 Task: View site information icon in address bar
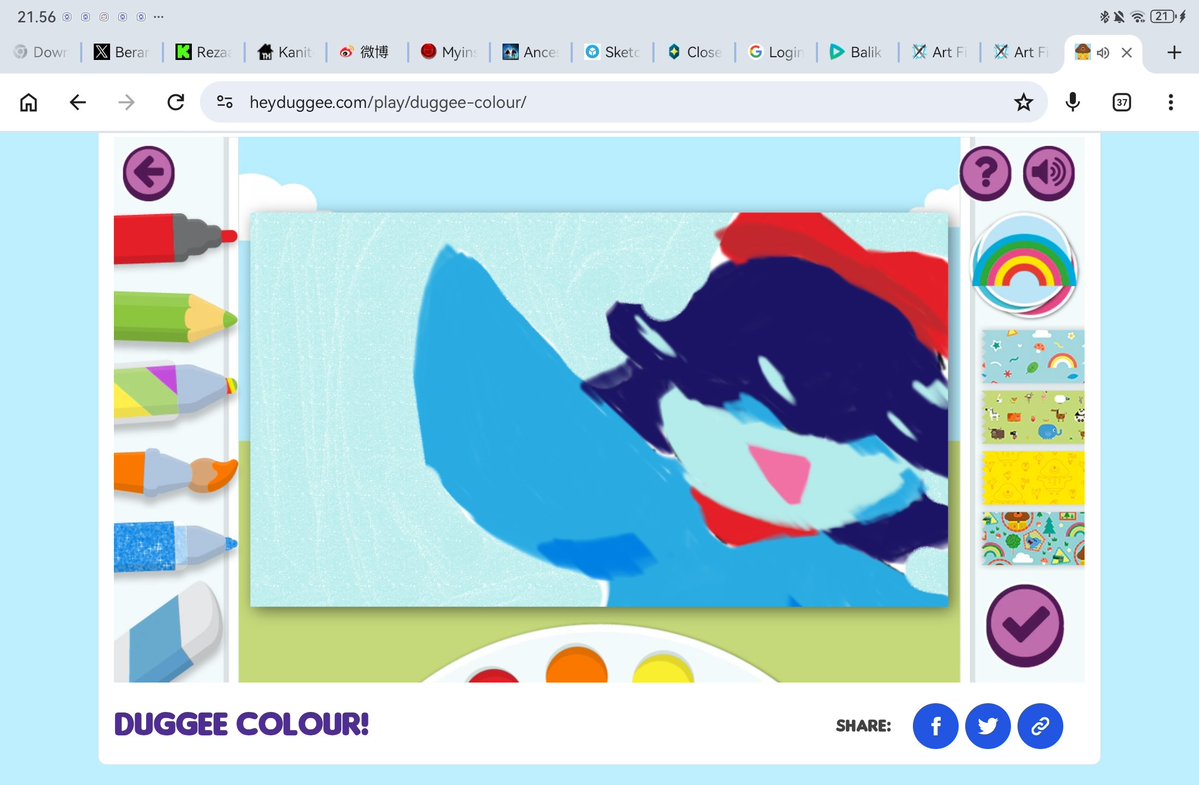[225, 102]
